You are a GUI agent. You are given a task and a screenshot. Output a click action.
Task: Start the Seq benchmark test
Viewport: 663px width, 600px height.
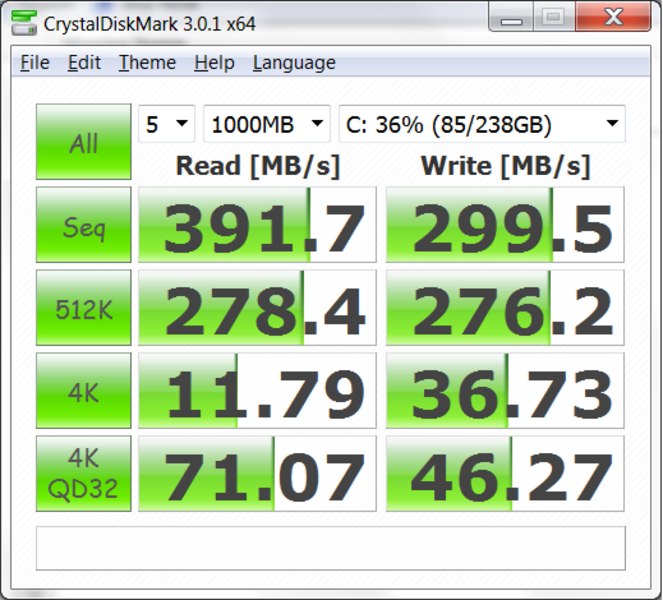(84, 225)
